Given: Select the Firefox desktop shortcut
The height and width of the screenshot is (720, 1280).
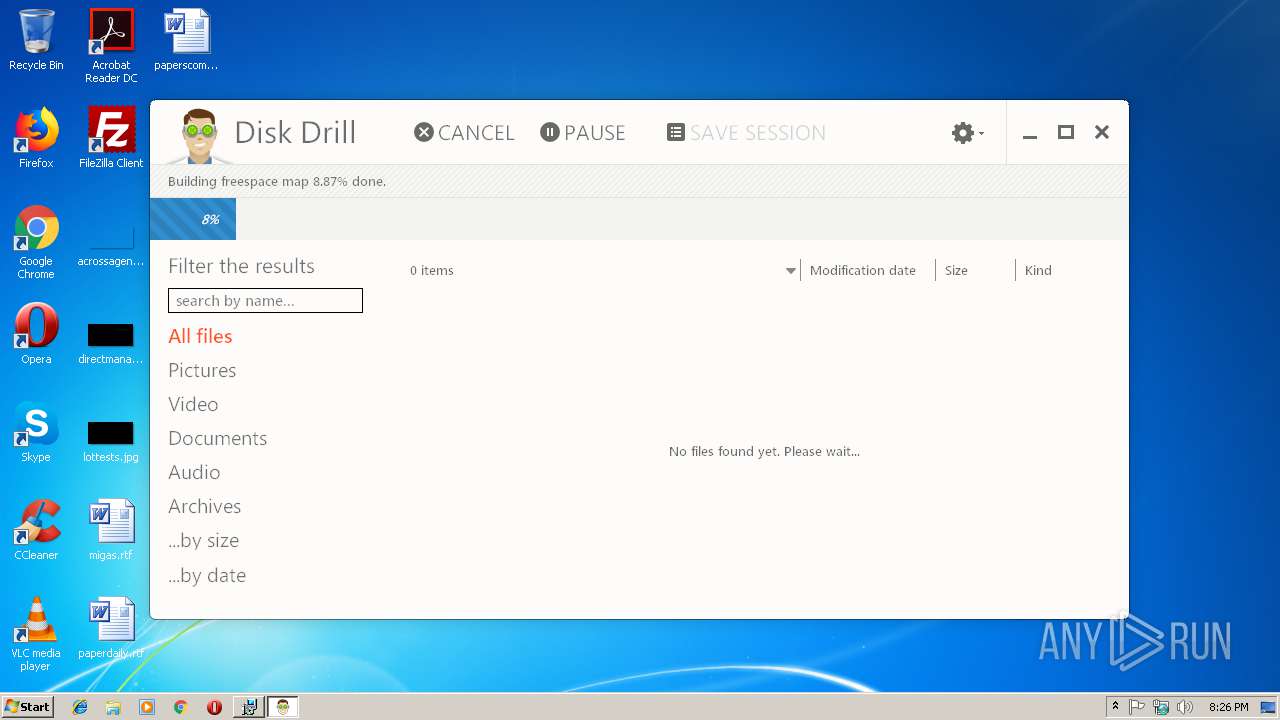Looking at the screenshot, I should coord(36,138).
